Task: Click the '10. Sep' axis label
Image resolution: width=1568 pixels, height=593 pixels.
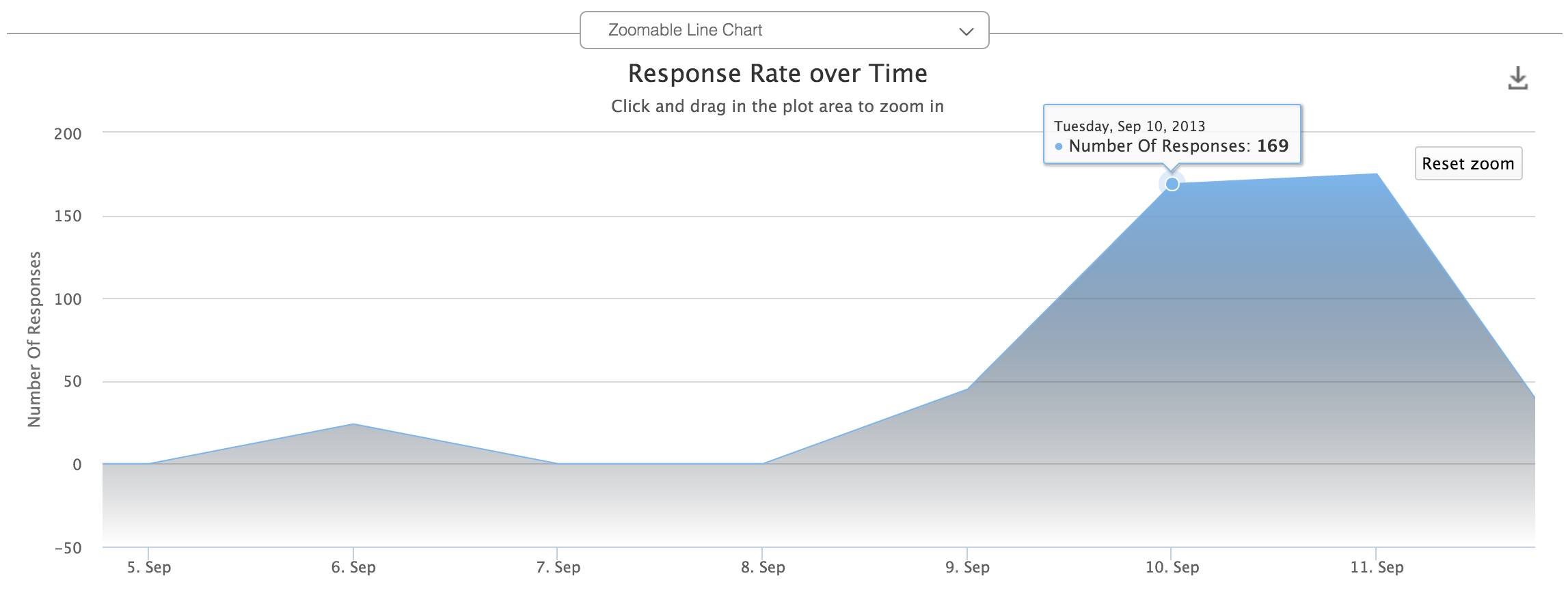Action: 1172,567
